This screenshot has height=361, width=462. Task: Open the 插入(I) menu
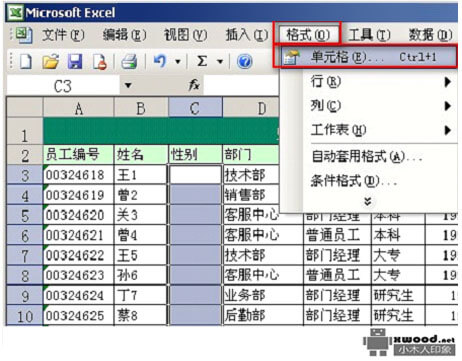coord(247,35)
